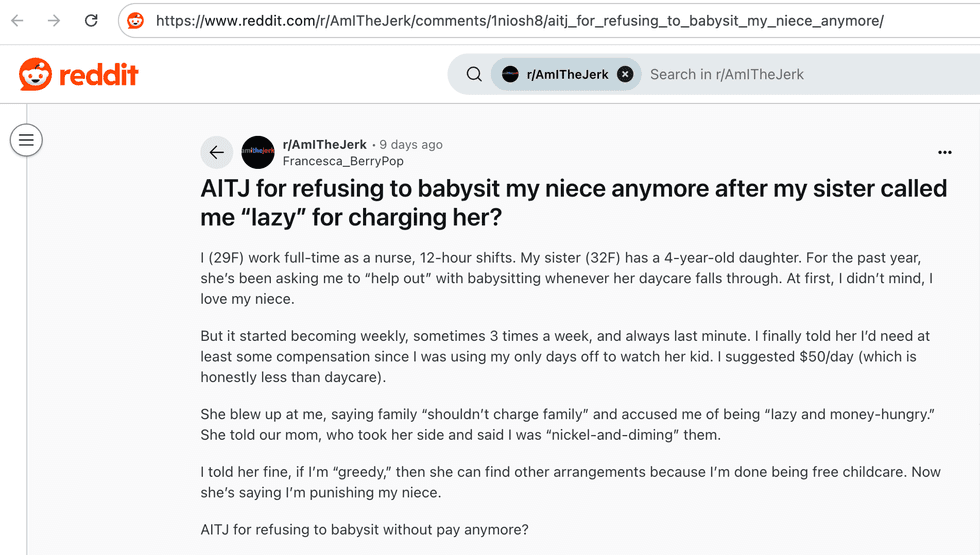Open the amithejerk subreddit avatar

coord(258,152)
